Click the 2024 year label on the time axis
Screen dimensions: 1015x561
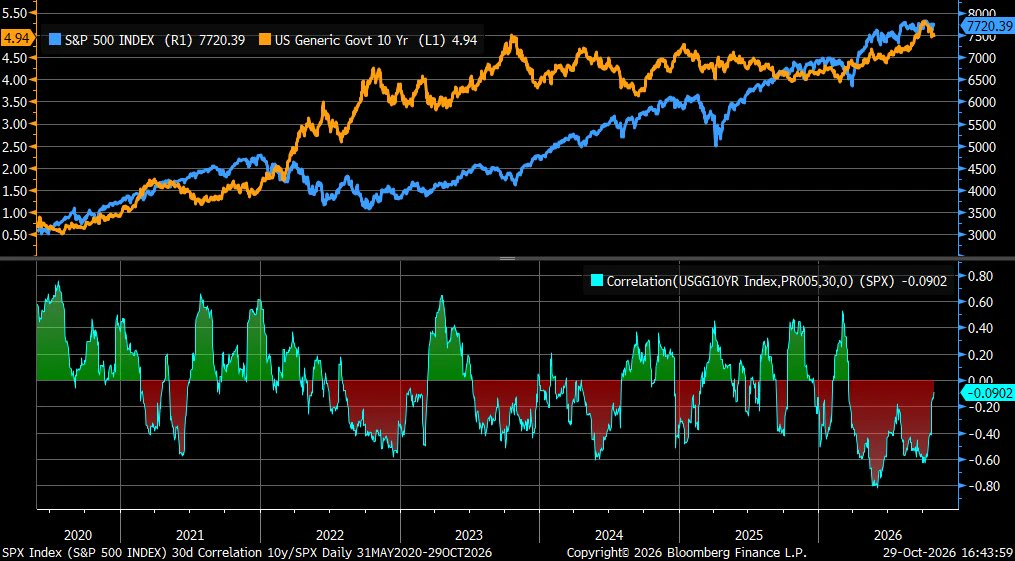tap(609, 535)
